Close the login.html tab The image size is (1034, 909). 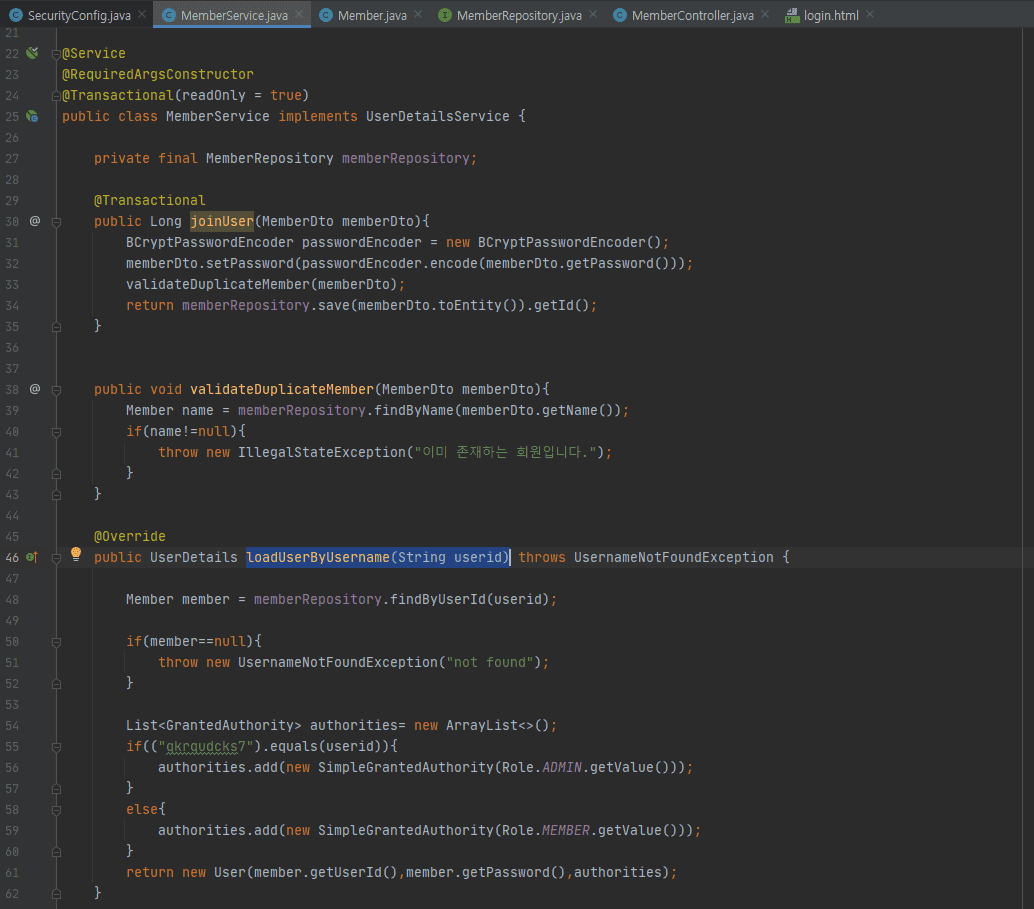870,14
